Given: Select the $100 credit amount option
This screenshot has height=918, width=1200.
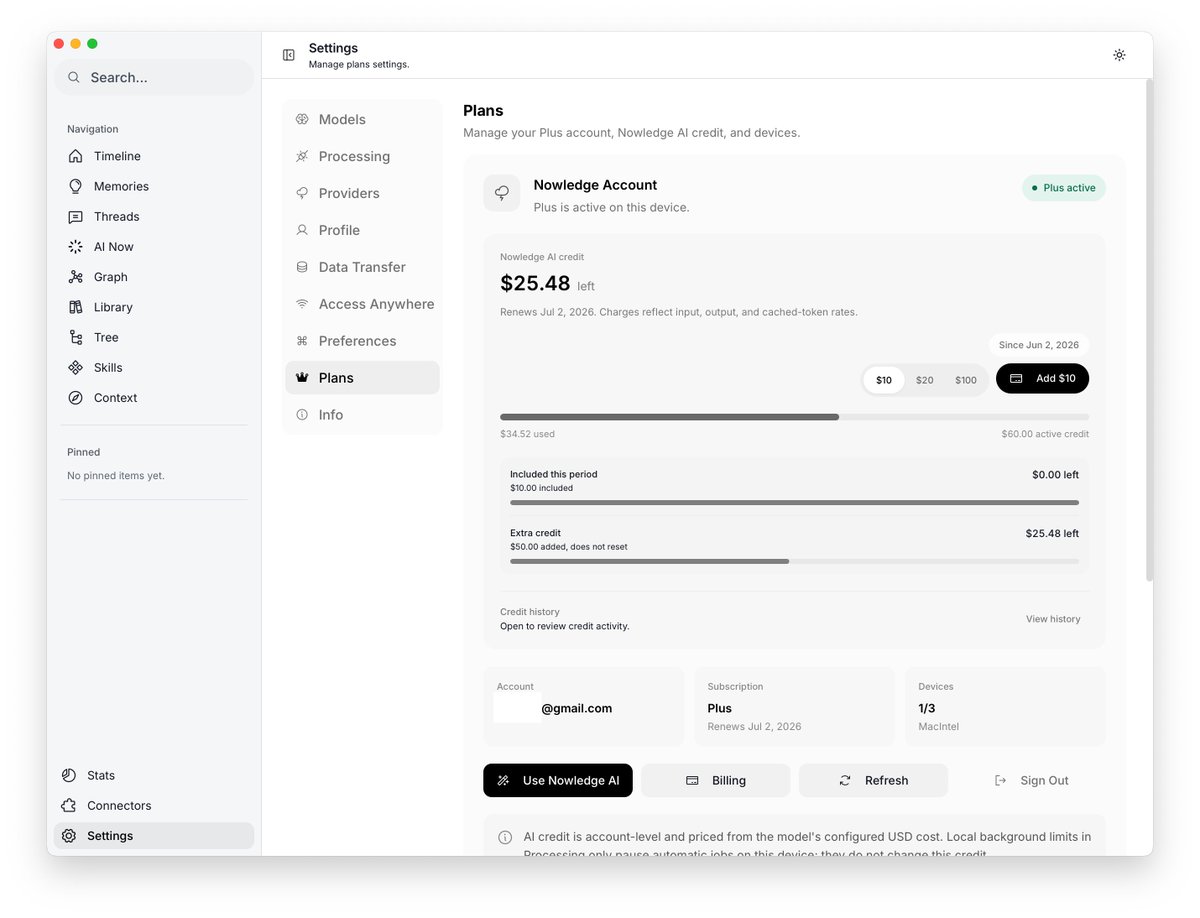Looking at the screenshot, I should 966,380.
